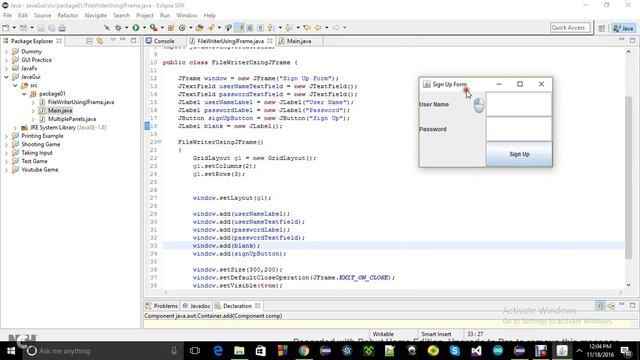Click the Open Perspective icon
Screen dimensions: 640x360
(x=602, y=28)
